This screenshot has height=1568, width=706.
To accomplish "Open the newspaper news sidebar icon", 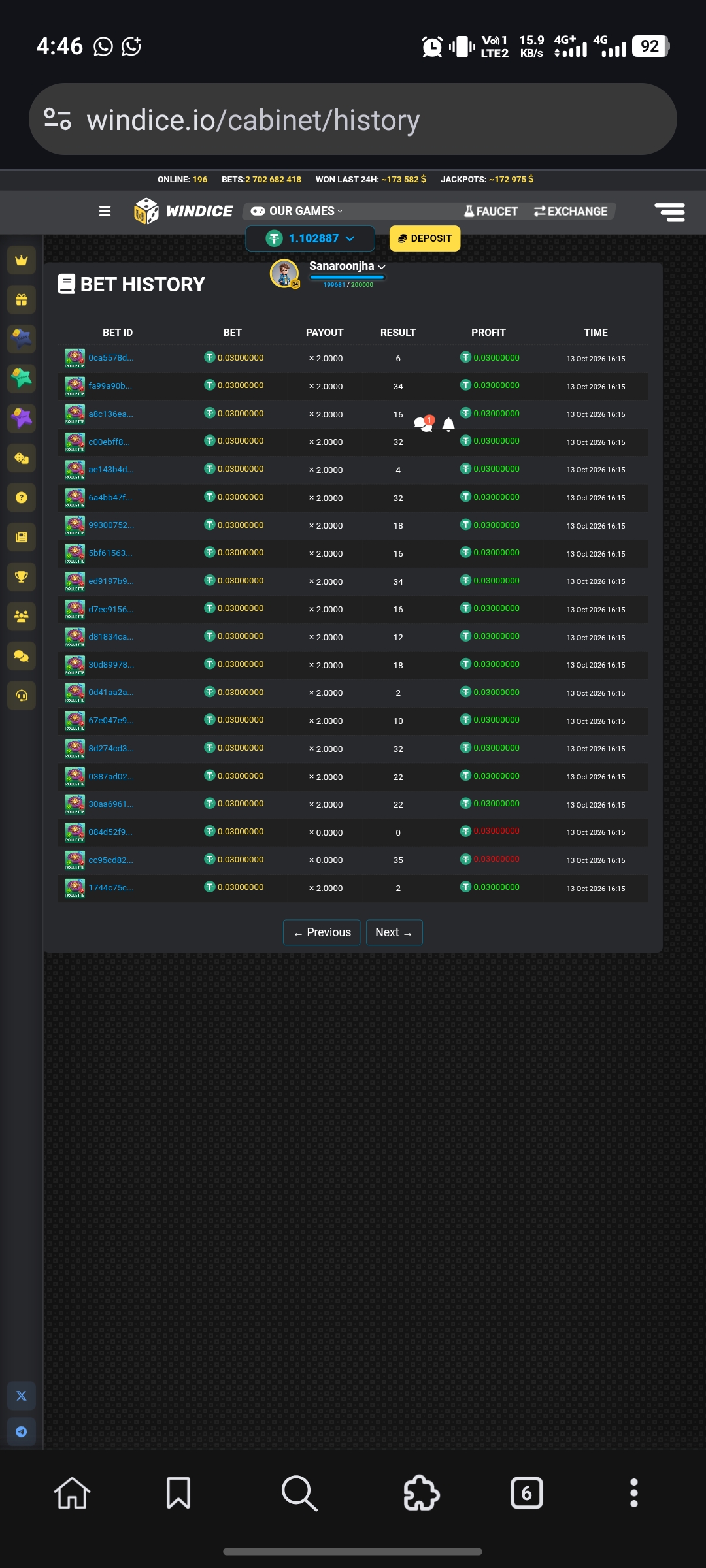I will point(22,537).
